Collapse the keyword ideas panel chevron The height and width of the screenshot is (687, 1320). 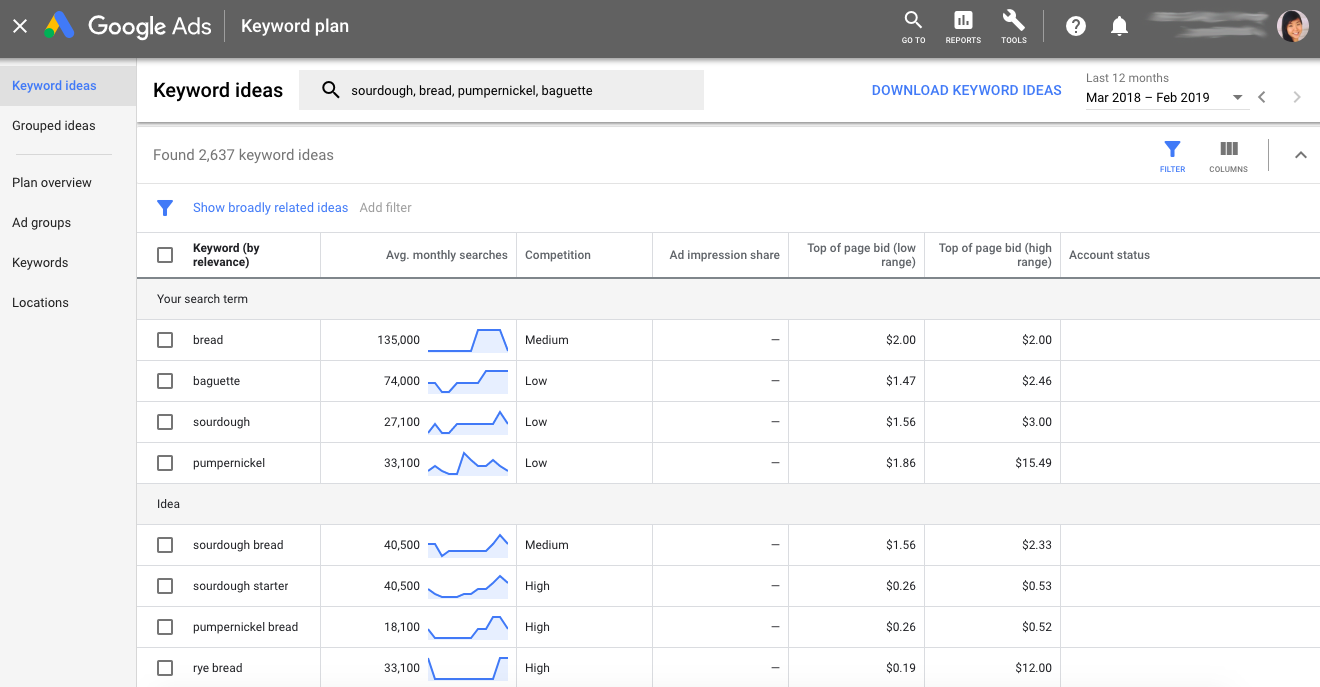coord(1300,155)
